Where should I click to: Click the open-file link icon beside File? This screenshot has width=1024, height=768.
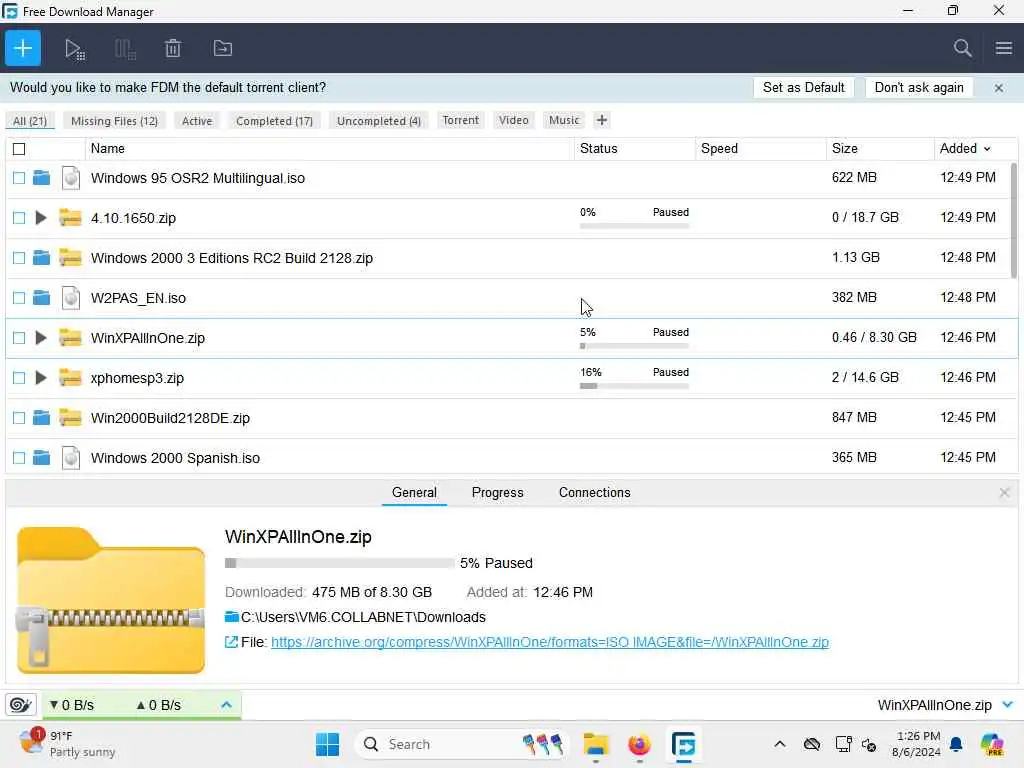coord(231,642)
